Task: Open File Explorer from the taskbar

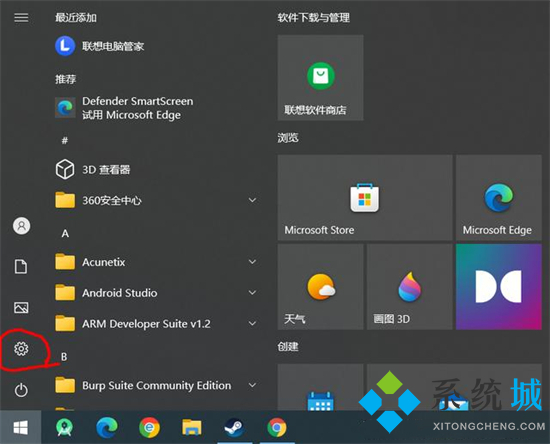Action: 192,428
